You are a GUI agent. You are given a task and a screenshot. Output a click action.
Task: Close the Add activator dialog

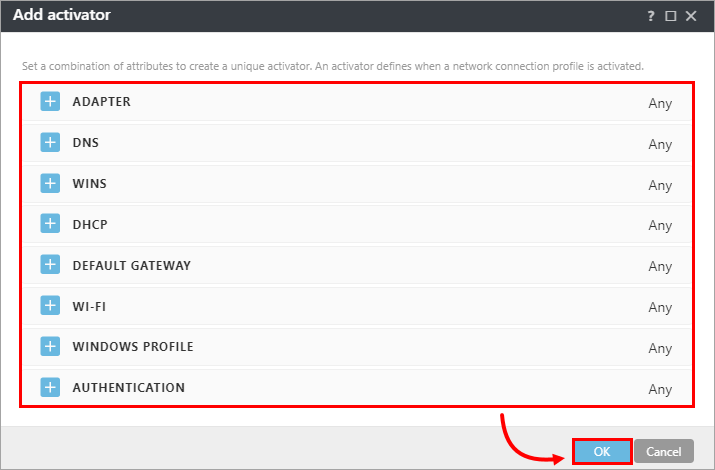coord(691,16)
